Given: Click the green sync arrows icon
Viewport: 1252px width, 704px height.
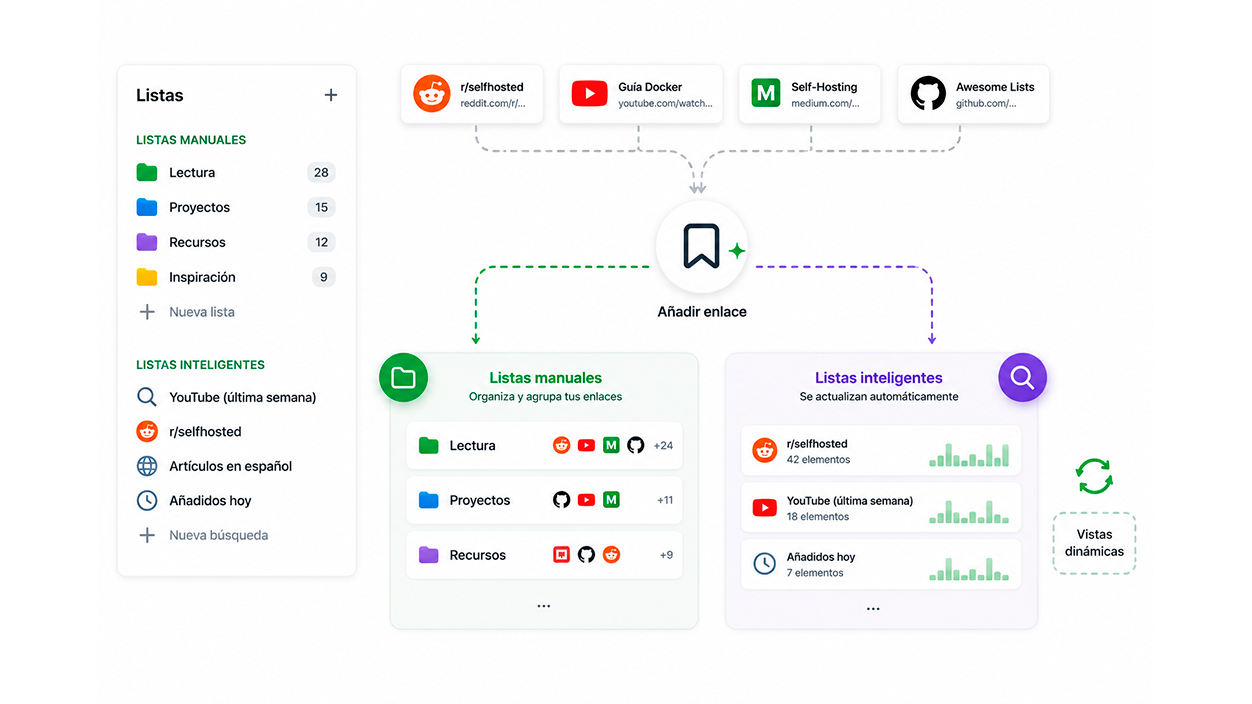Looking at the screenshot, I should tap(1094, 476).
